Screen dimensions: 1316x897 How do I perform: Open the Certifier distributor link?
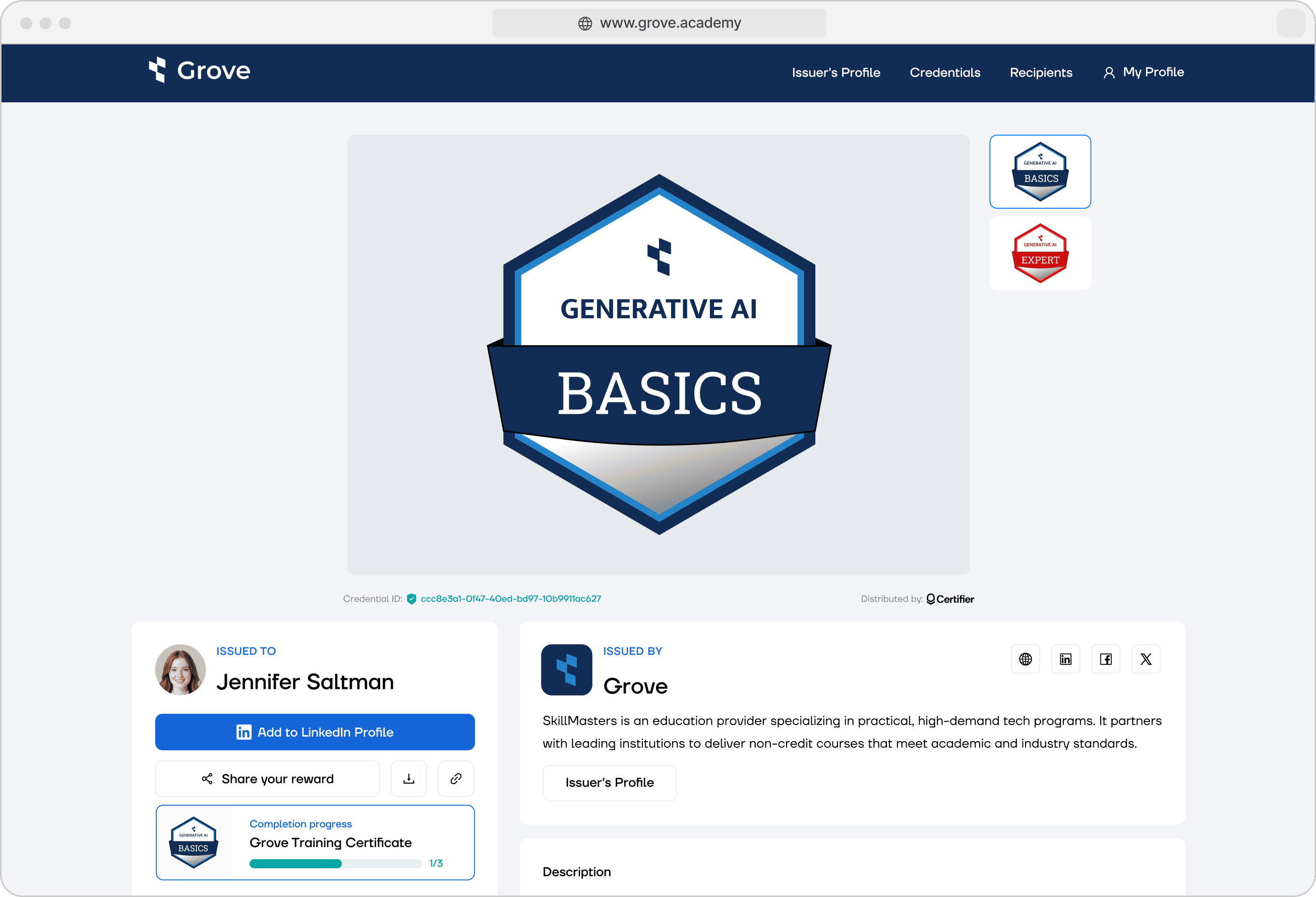tap(949, 599)
